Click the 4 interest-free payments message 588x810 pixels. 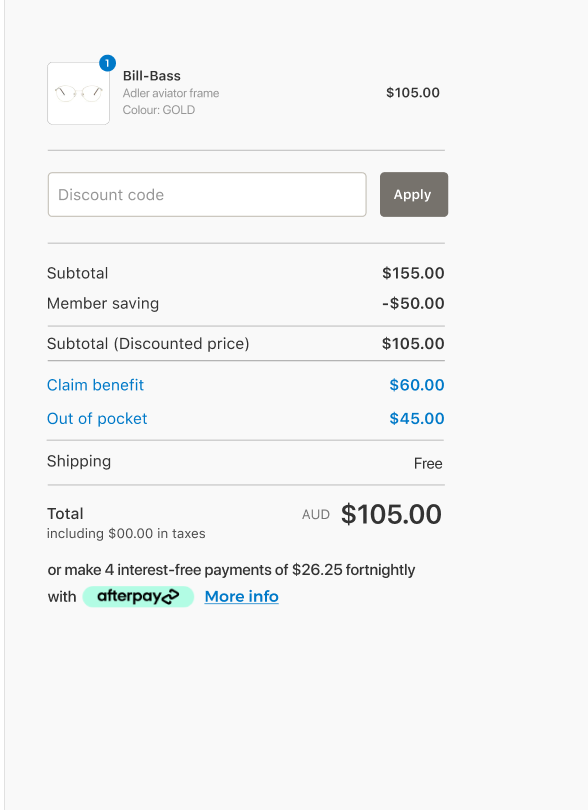(231, 570)
